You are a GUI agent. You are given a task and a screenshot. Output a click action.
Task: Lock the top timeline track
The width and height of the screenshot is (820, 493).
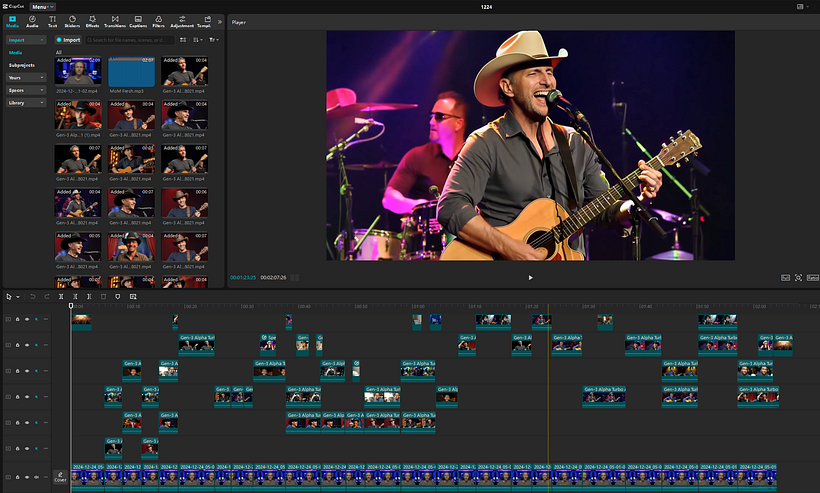coord(17,320)
